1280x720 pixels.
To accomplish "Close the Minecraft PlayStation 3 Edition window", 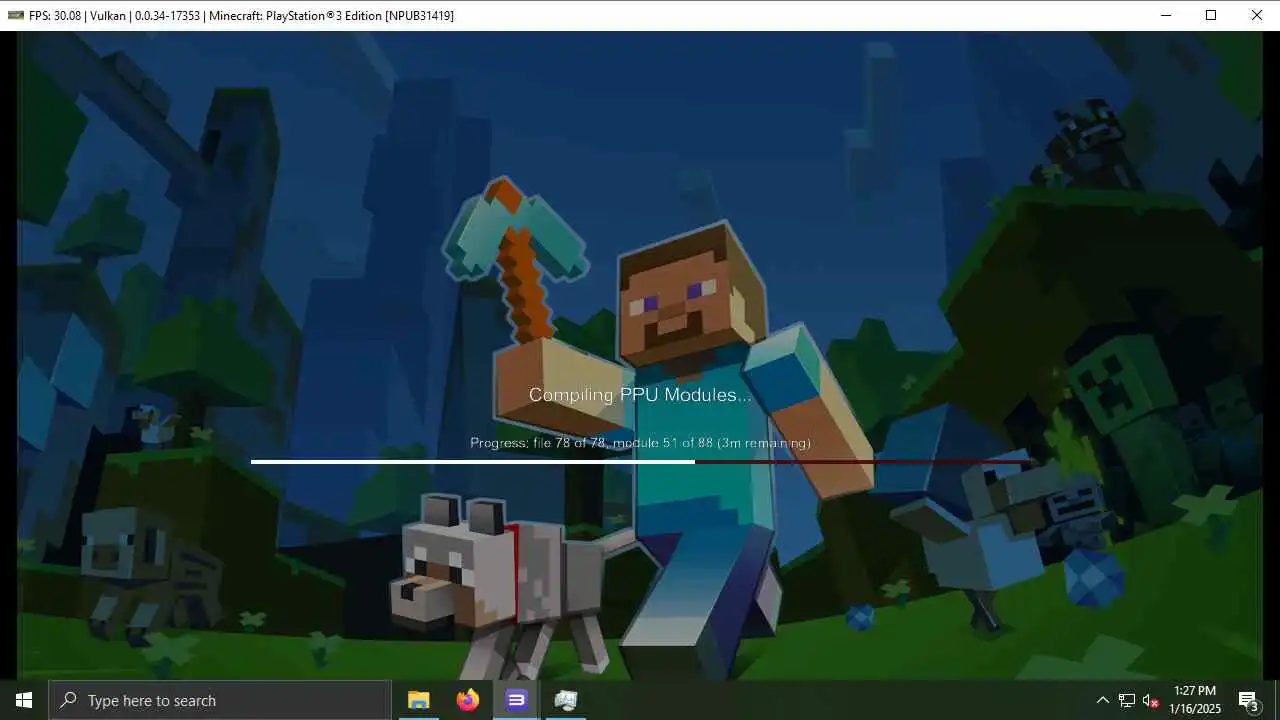I will tap(1257, 15).
